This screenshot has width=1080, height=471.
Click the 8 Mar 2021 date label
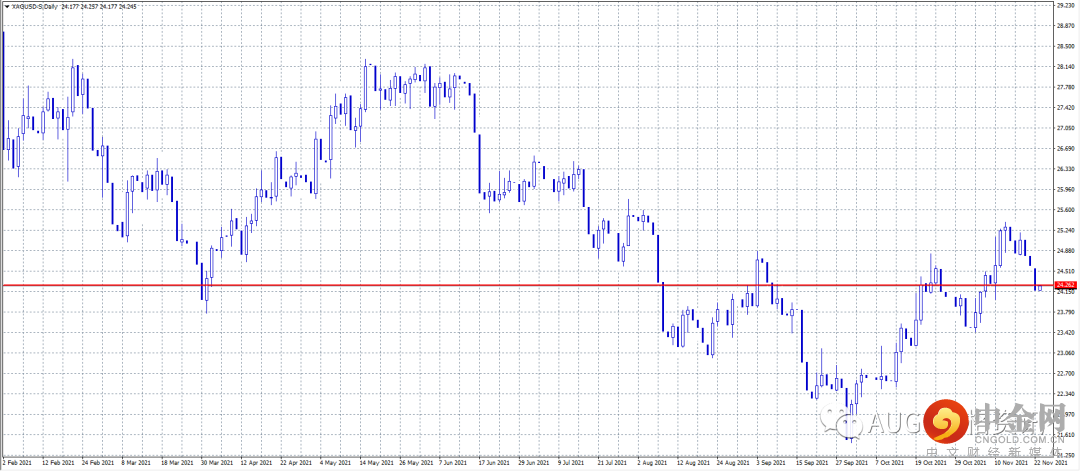(x=138, y=463)
